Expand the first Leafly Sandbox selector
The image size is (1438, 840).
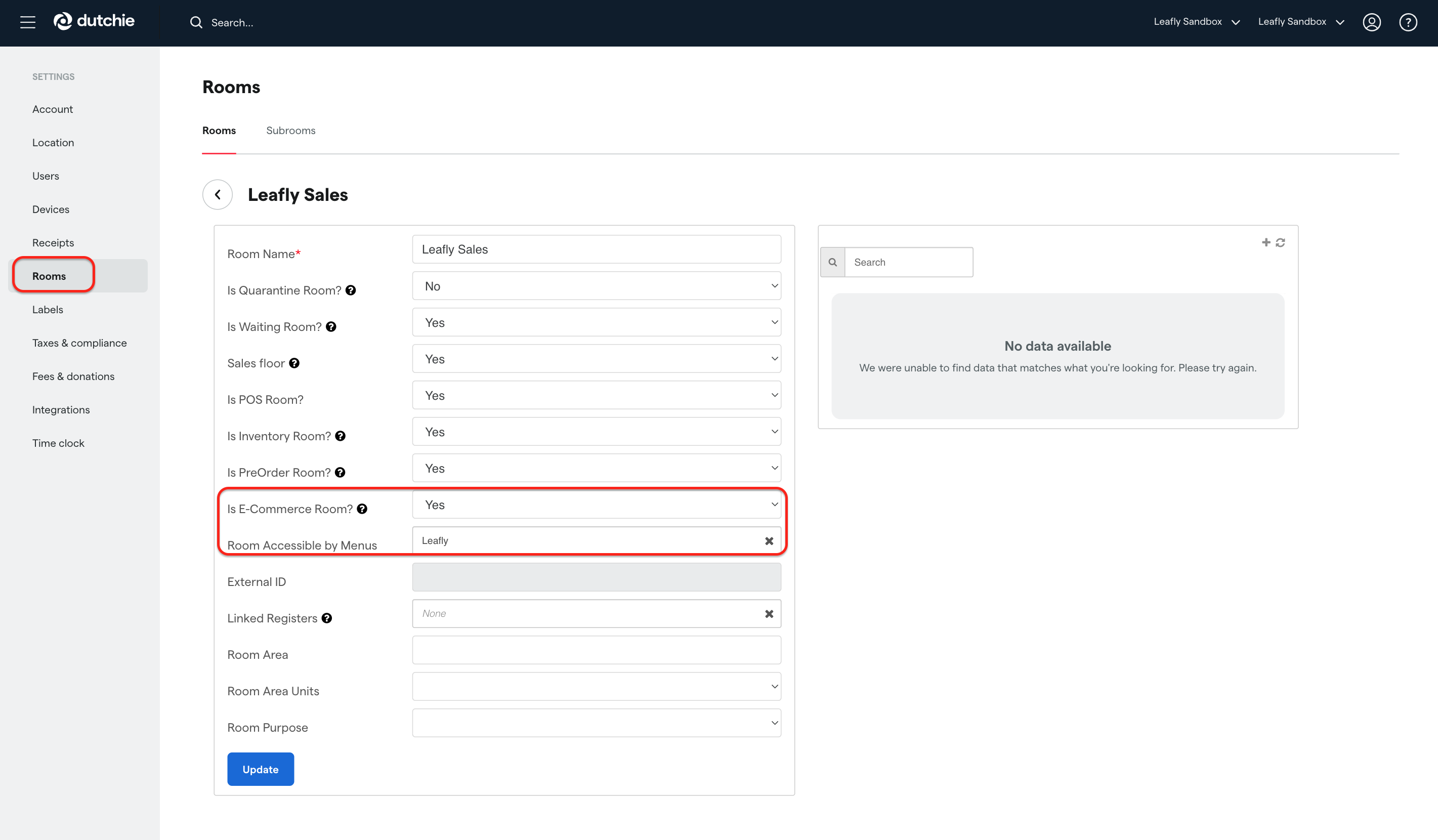point(1197,22)
